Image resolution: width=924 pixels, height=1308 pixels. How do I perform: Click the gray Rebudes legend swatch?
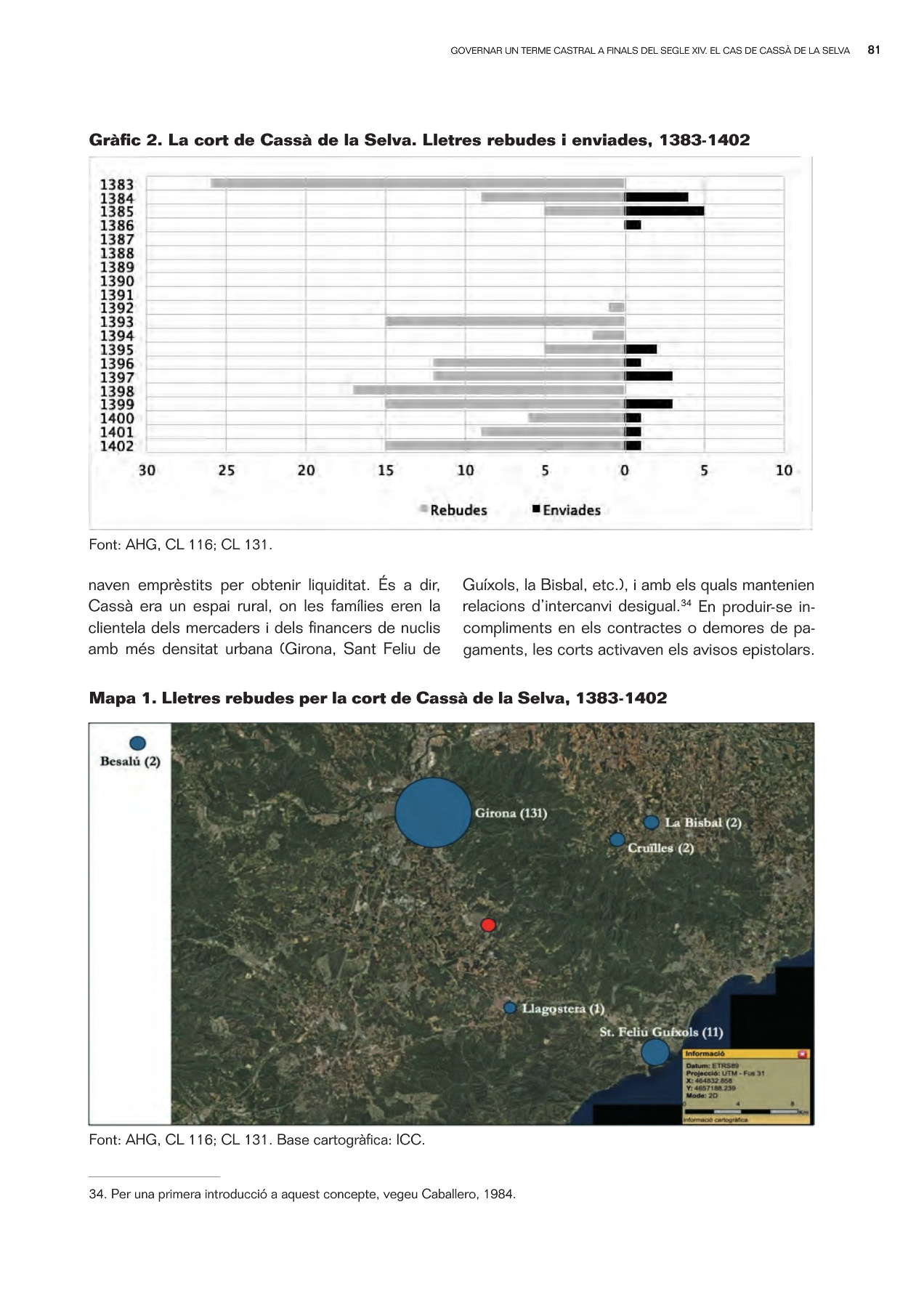coord(423,509)
